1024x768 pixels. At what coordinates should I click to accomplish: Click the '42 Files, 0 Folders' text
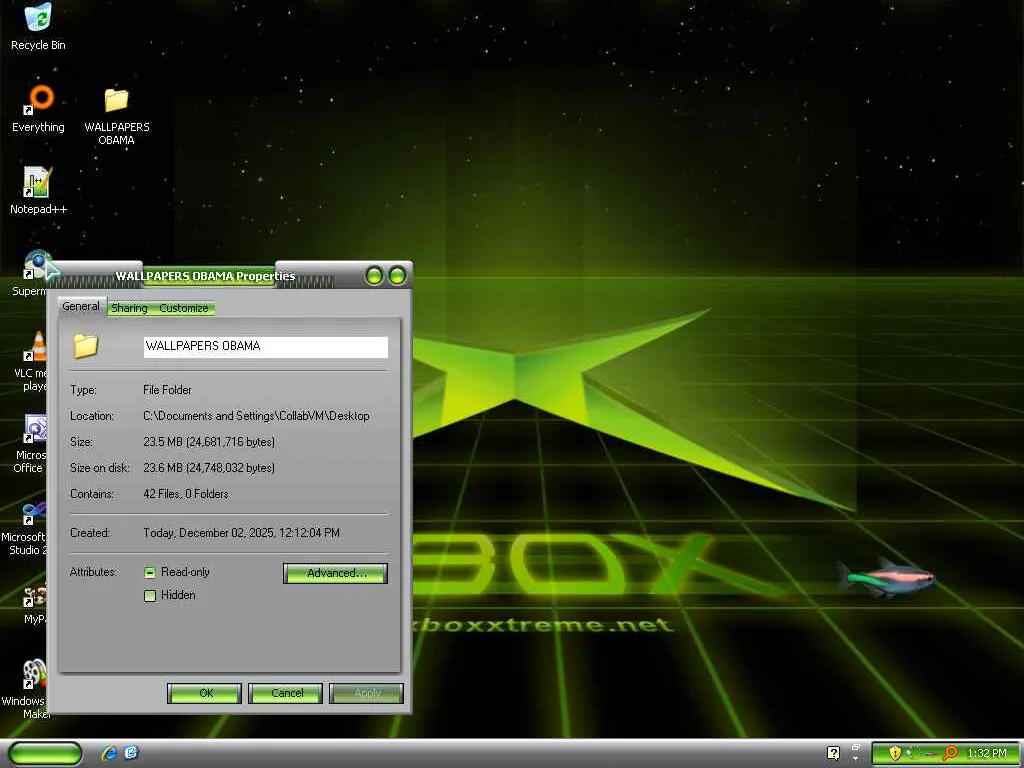point(186,494)
